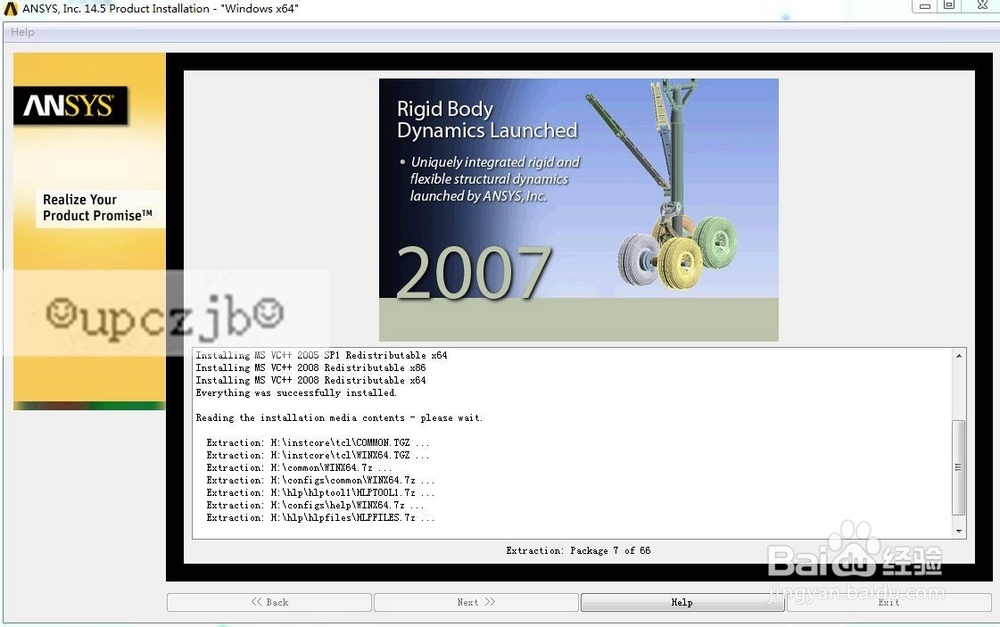Maximize the installer window
Viewport: 1000px width, 627px height.
(949, 6)
